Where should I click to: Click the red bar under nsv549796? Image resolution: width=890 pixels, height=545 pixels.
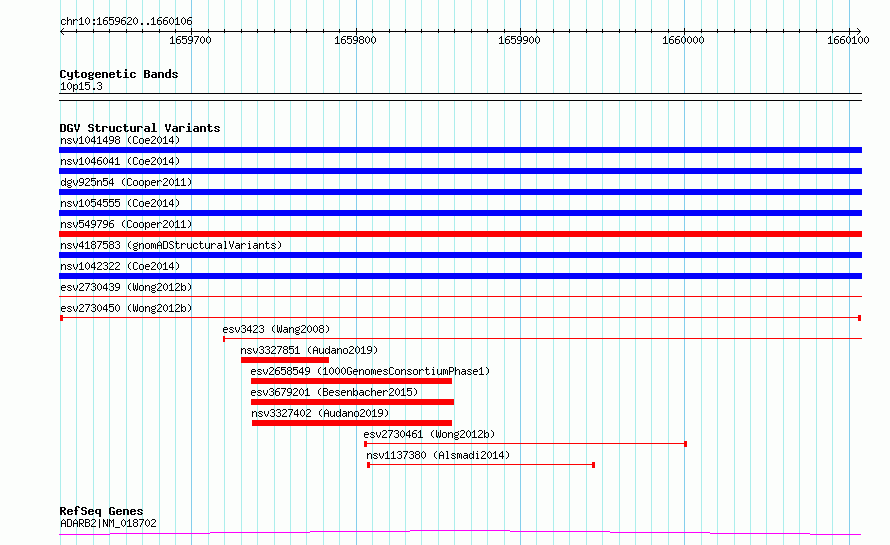coord(460,234)
